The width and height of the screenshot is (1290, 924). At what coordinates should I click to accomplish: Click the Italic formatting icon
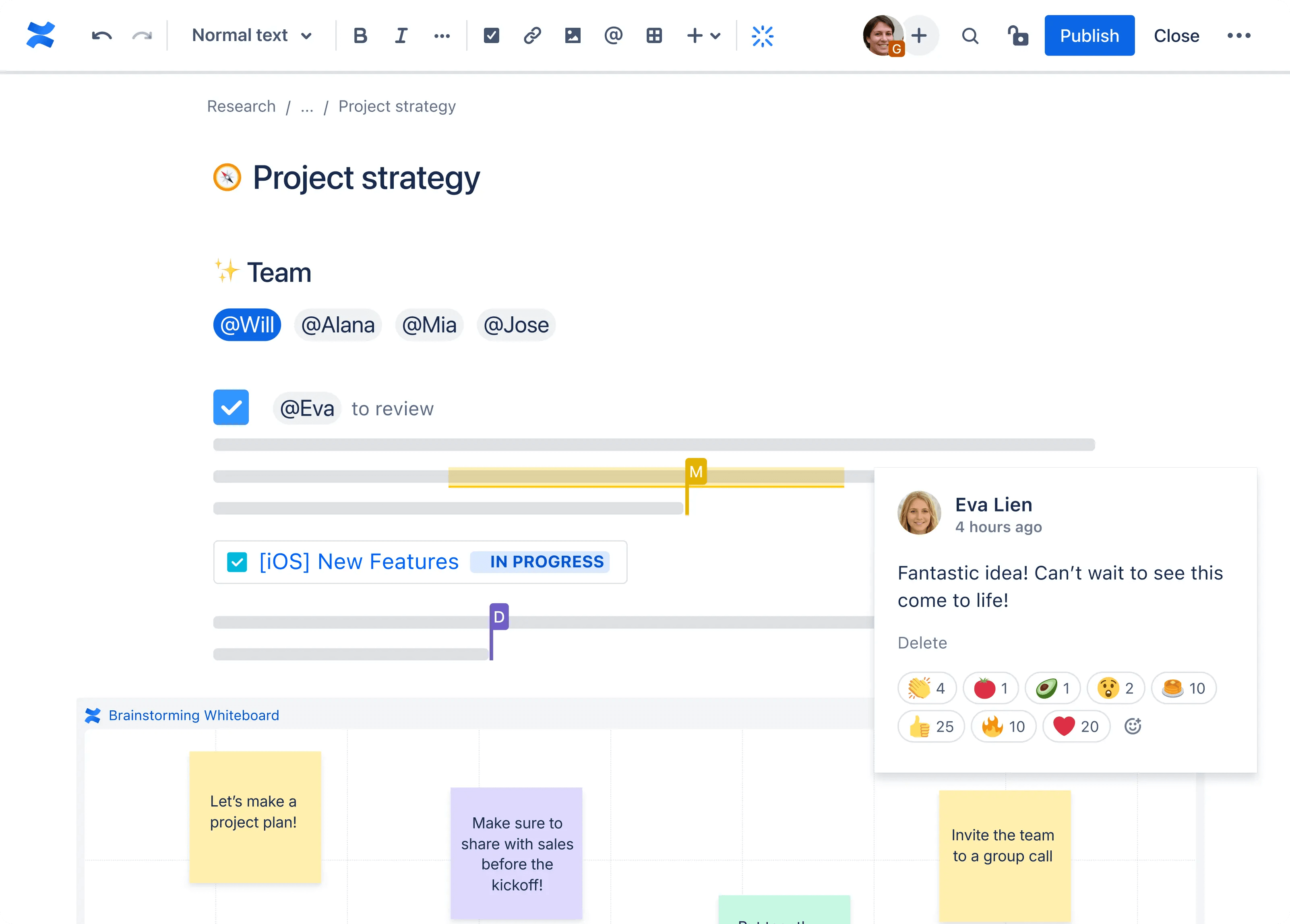400,36
